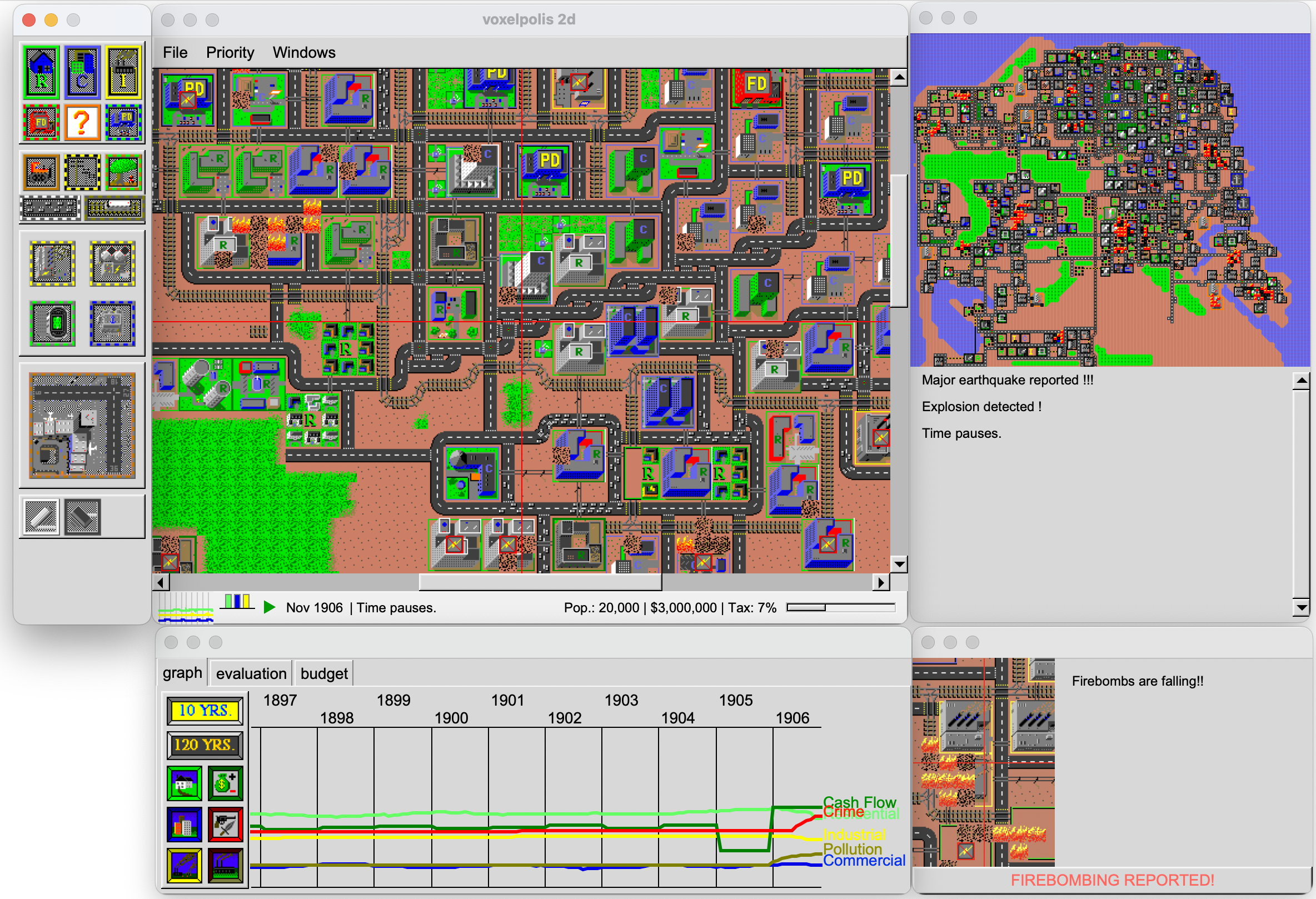1316x899 pixels.
Task: Toggle the Residential house graph button
Action: (184, 783)
